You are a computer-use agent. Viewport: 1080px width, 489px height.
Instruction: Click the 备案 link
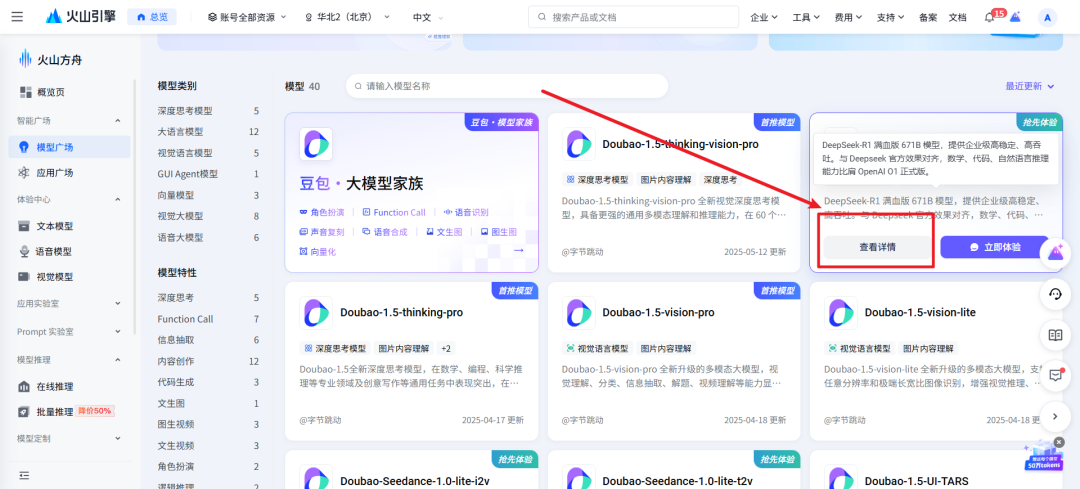pyautogui.click(x=928, y=17)
